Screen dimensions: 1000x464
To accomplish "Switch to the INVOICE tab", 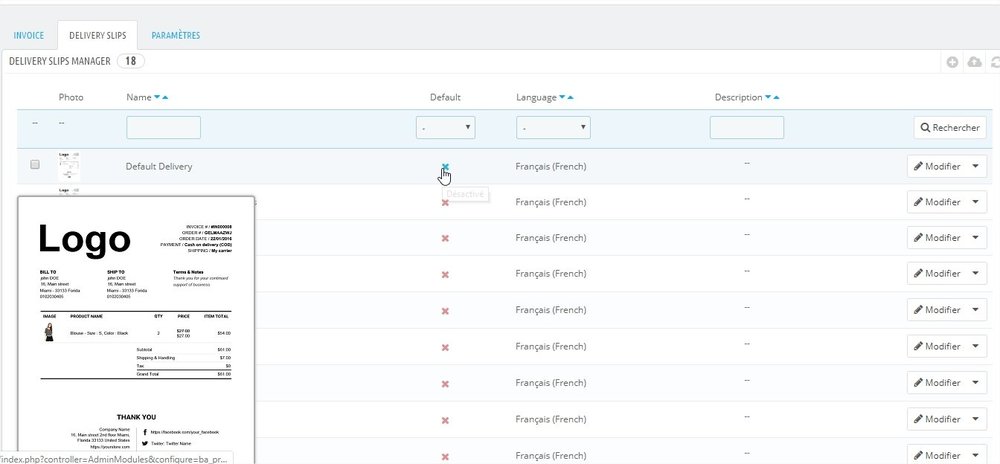I will (29, 35).
